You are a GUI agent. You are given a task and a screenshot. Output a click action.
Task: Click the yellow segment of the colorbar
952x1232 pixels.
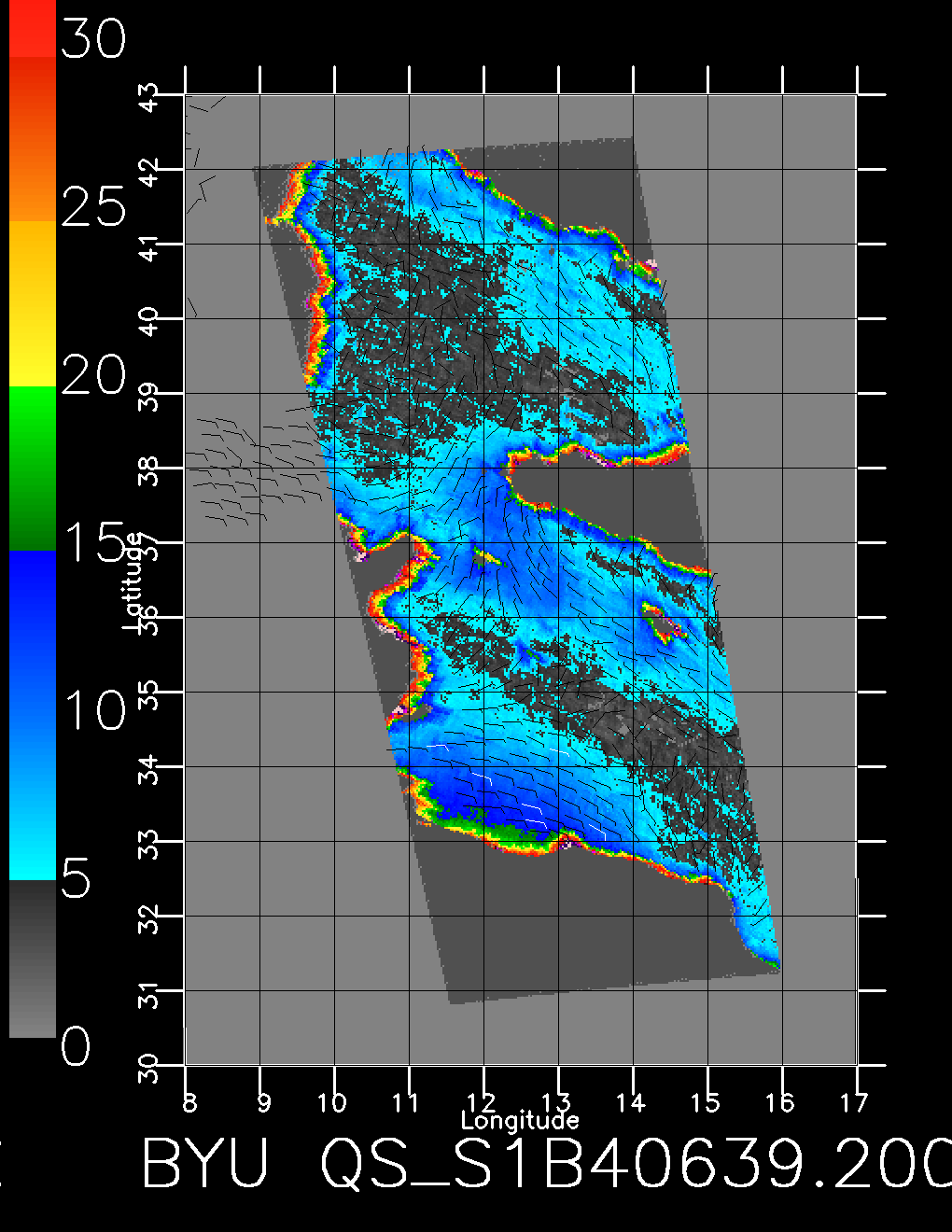point(32,303)
